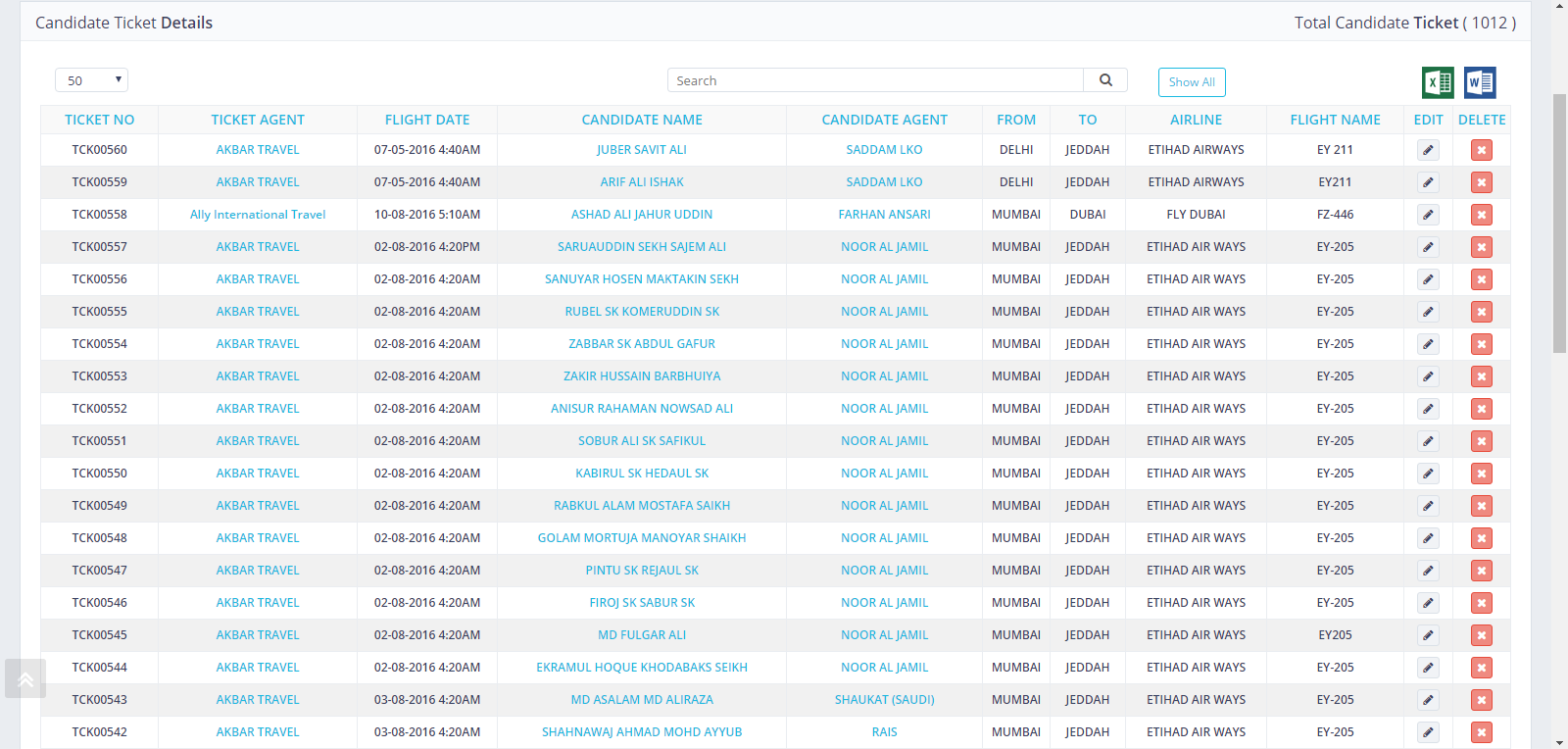
Task: Edit ticket TCK00557
Action: (1428, 247)
